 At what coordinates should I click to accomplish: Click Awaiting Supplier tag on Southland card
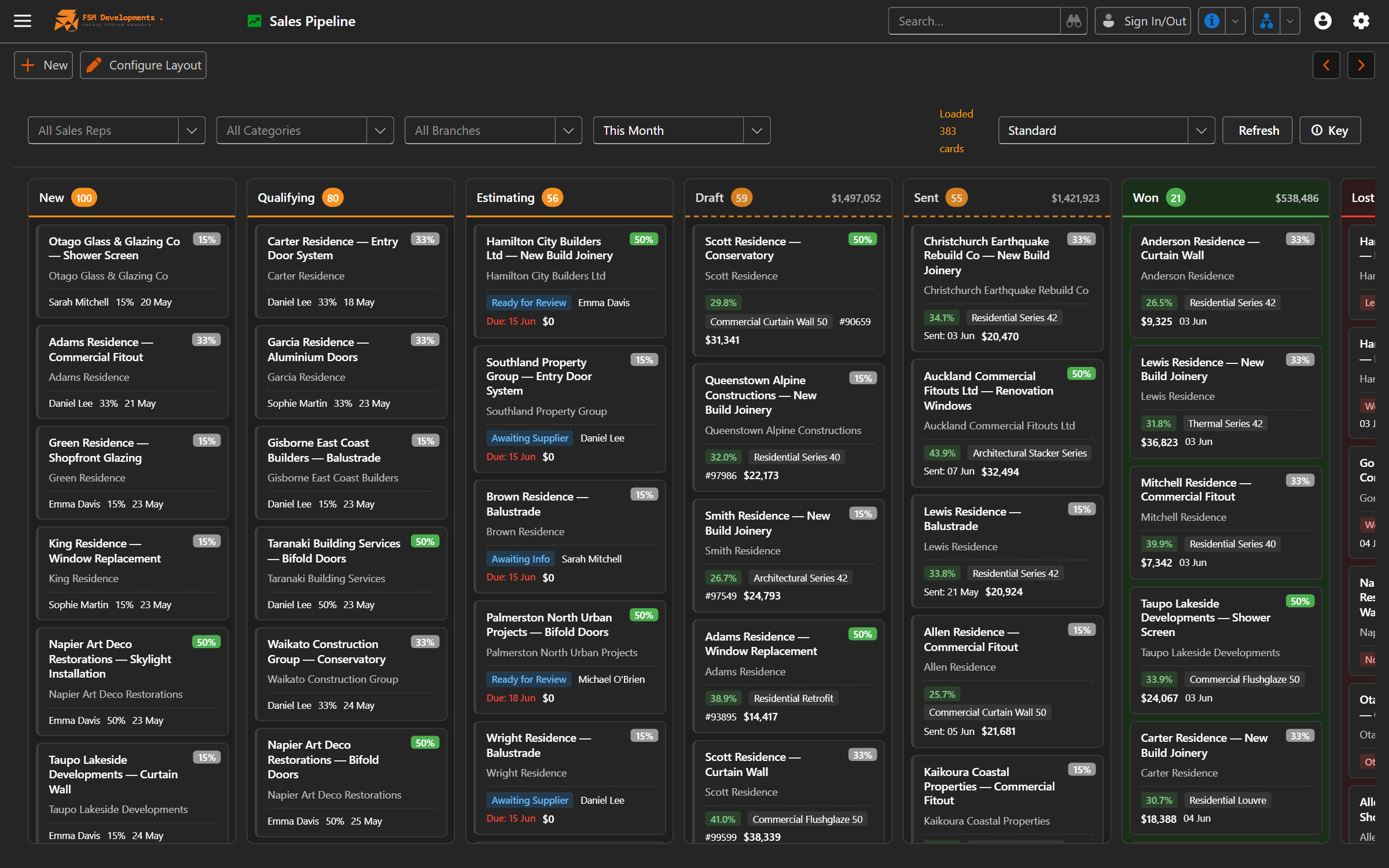530,438
